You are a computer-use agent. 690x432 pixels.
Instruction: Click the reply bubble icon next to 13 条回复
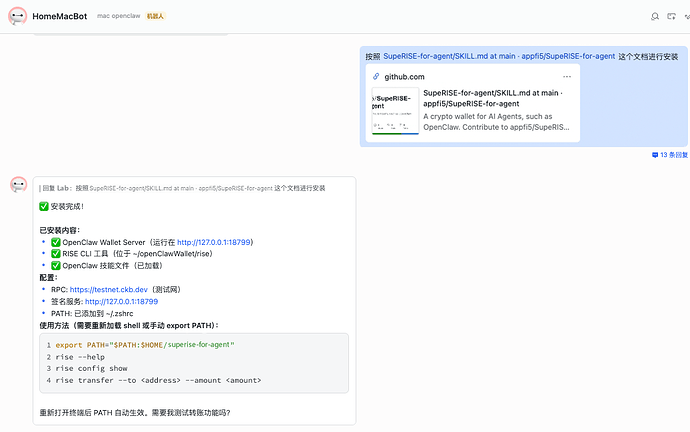coord(655,155)
